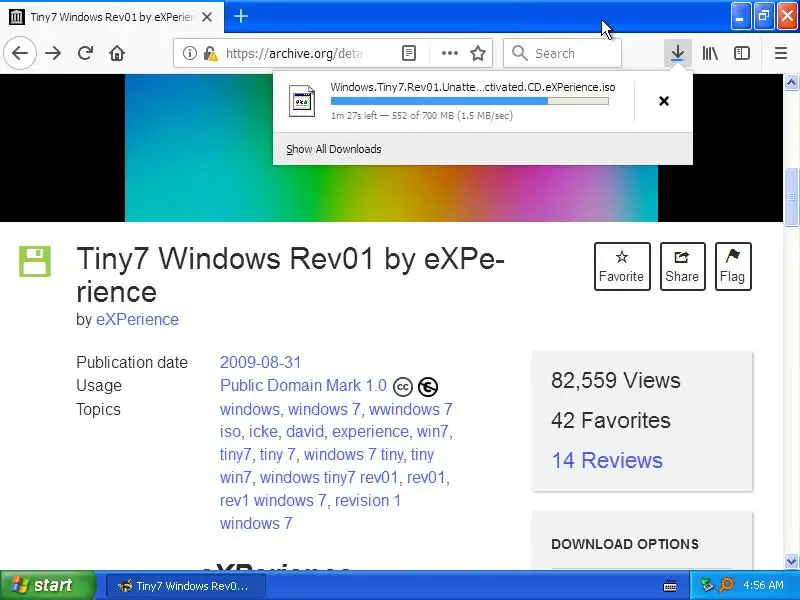The height and width of the screenshot is (600, 800).
Task: Click the vertical scrollbar thumb
Action: 791,196
